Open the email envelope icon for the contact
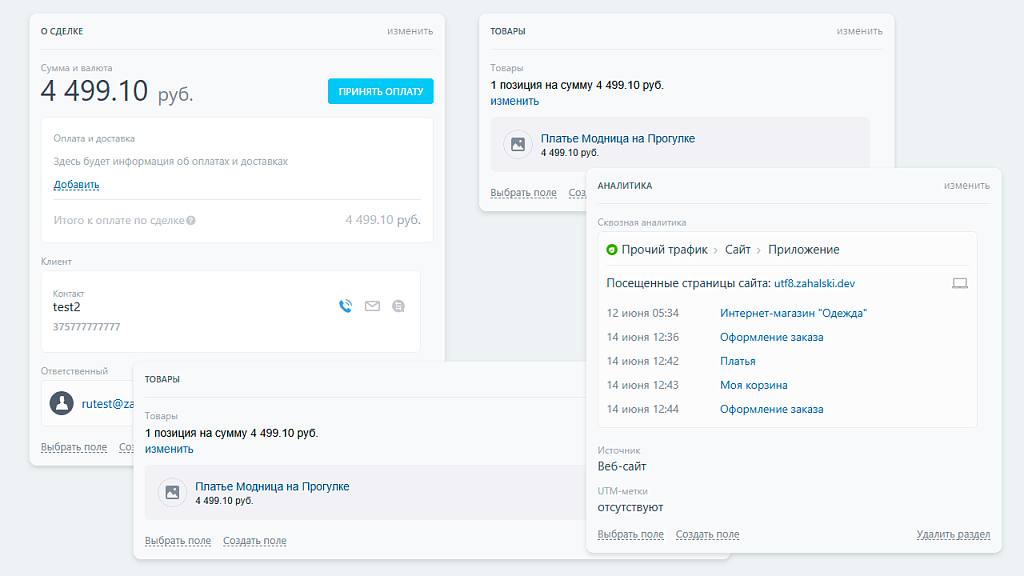This screenshot has height=576, width=1024. (372, 307)
